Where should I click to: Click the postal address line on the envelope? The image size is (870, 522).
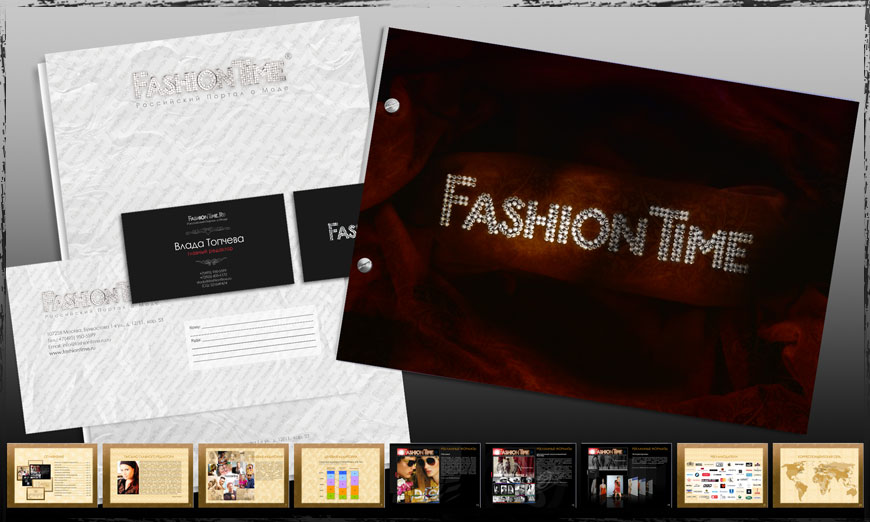click(x=105, y=326)
